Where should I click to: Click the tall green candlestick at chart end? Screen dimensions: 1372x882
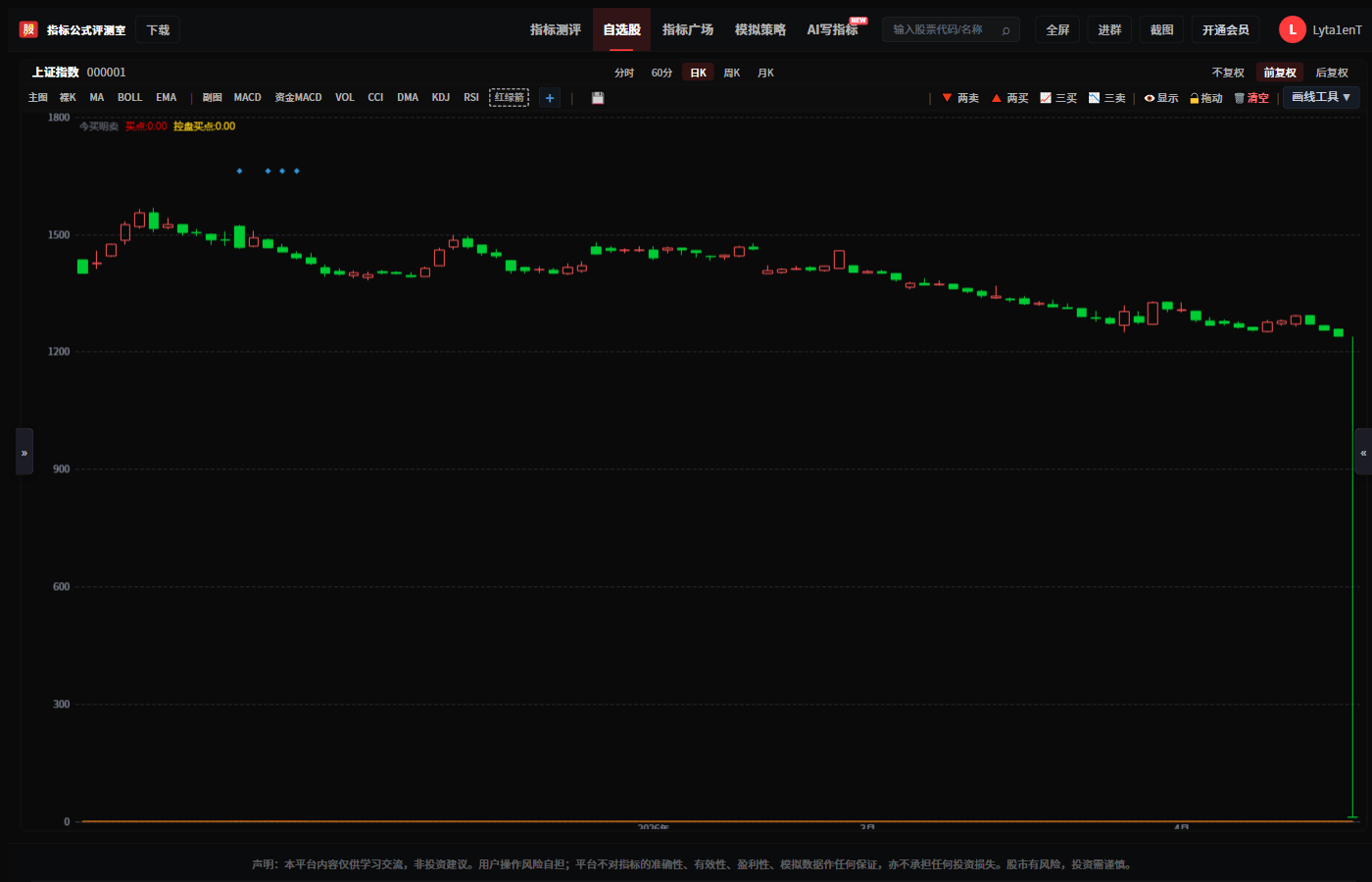pyautogui.click(x=1352, y=577)
